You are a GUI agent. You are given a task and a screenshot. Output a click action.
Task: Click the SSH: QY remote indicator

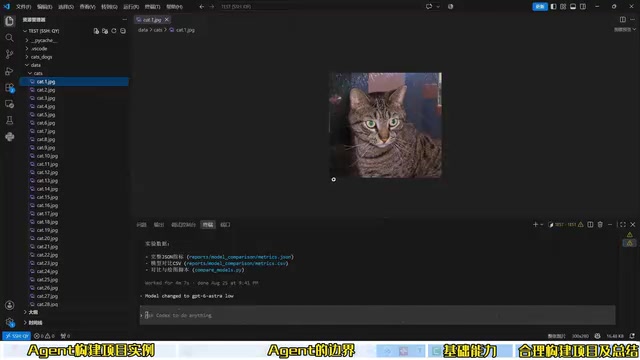coord(17,336)
